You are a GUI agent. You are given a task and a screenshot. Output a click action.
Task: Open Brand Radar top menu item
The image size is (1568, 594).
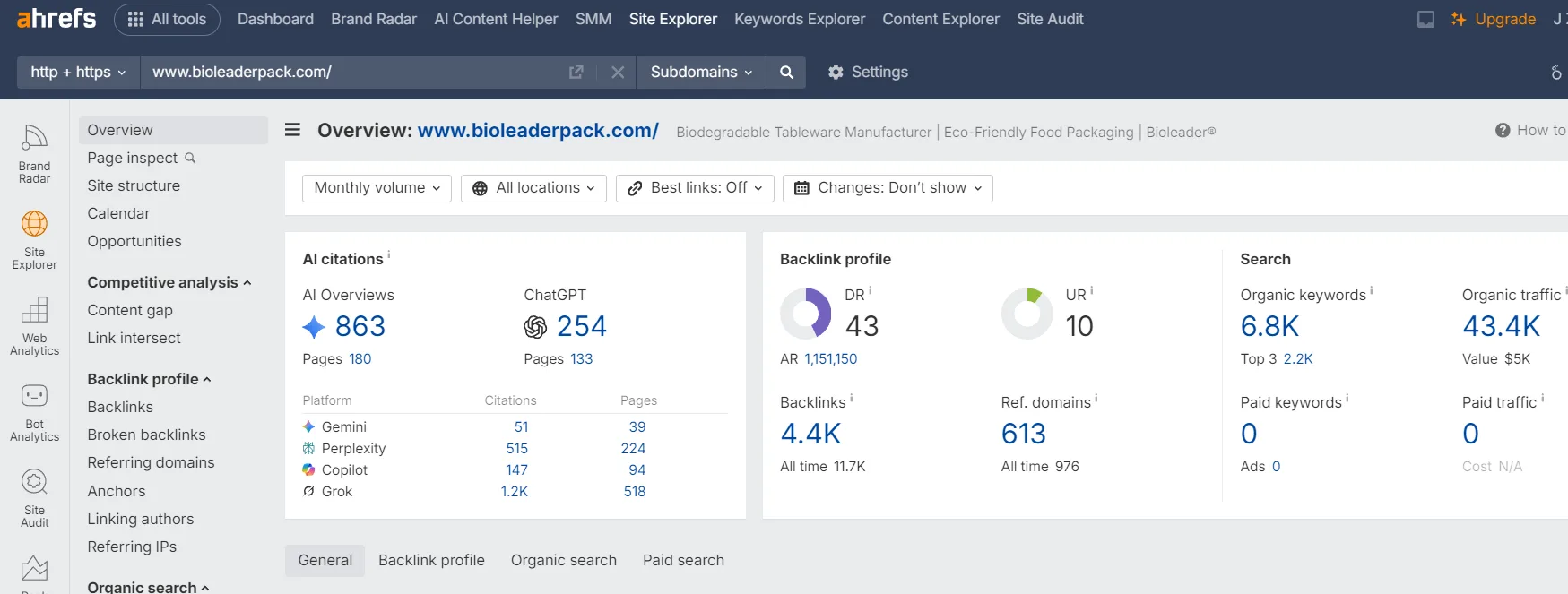374,19
